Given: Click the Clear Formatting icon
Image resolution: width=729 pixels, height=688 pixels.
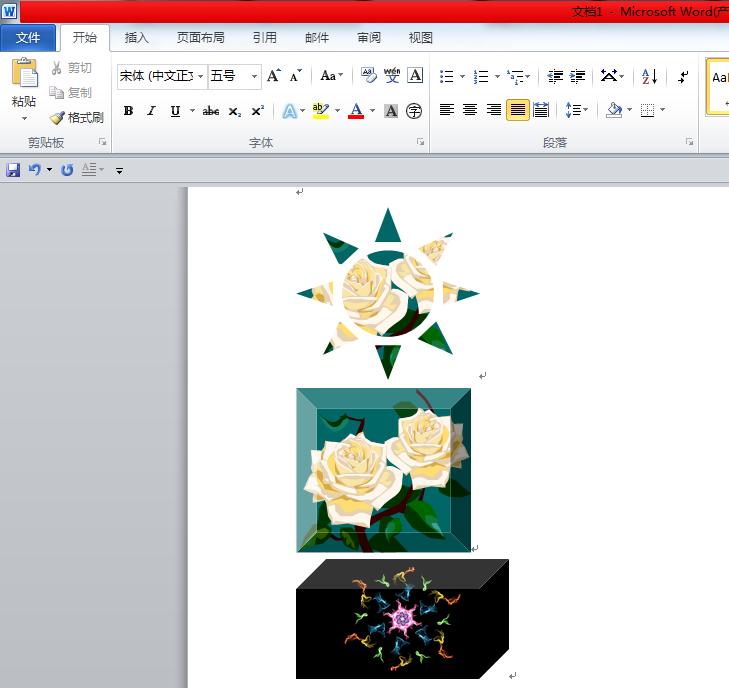Looking at the screenshot, I should (x=369, y=75).
